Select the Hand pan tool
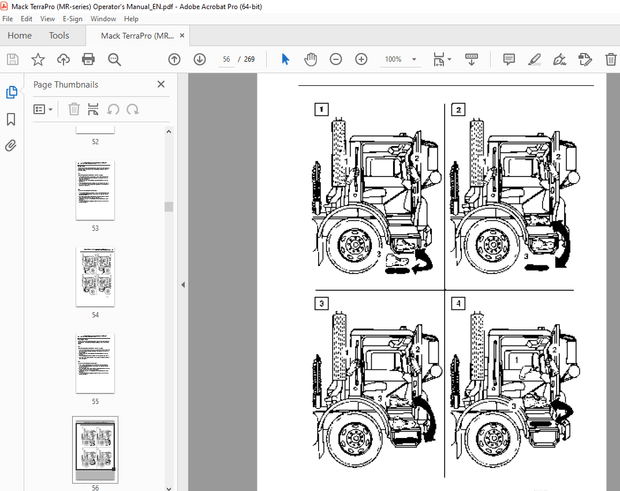This screenshot has width=620, height=491. (310, 60)
